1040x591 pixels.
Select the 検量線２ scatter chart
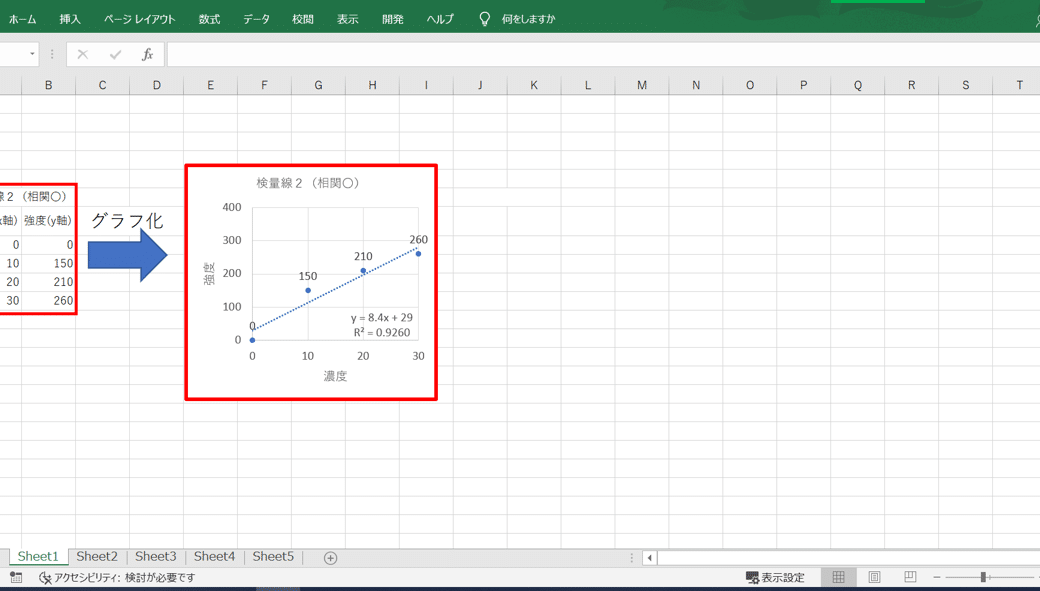(x=310, y=280)
